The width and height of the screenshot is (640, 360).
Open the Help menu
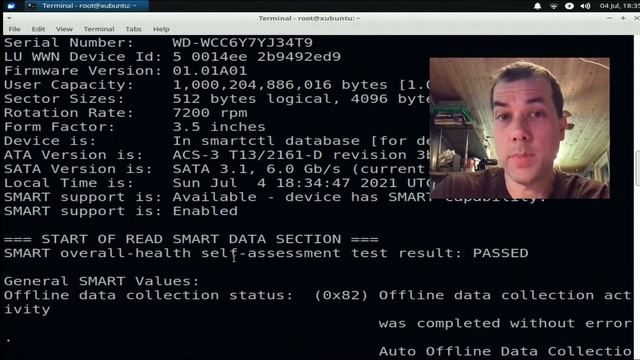[x=161, y=29]
